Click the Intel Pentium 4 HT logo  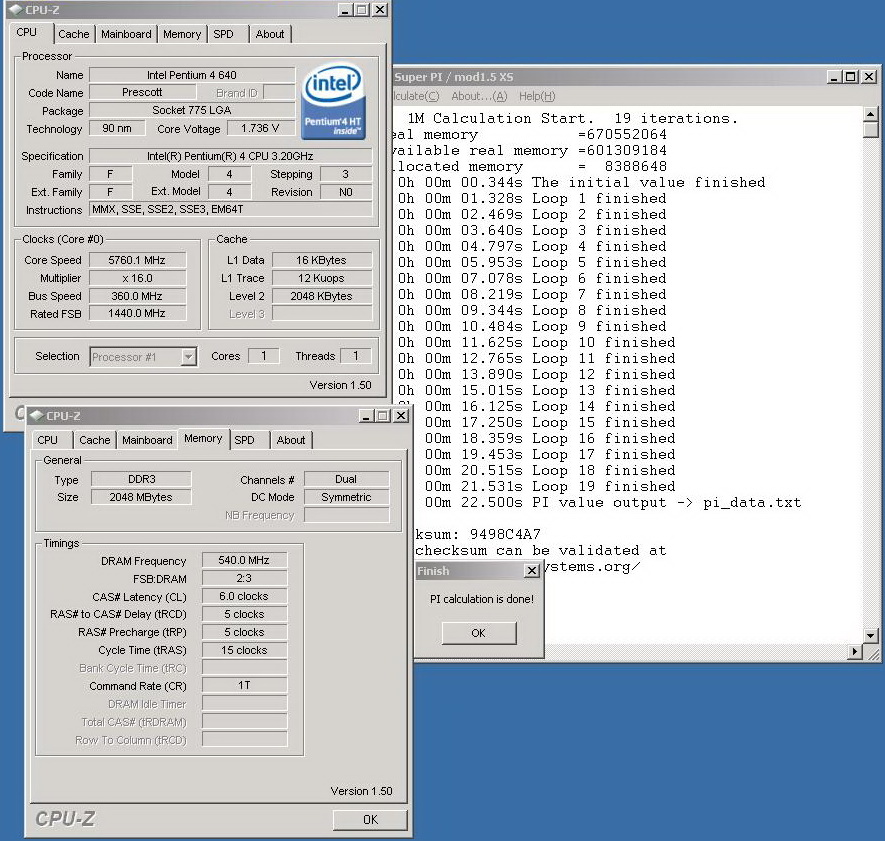tap(334, 102)
